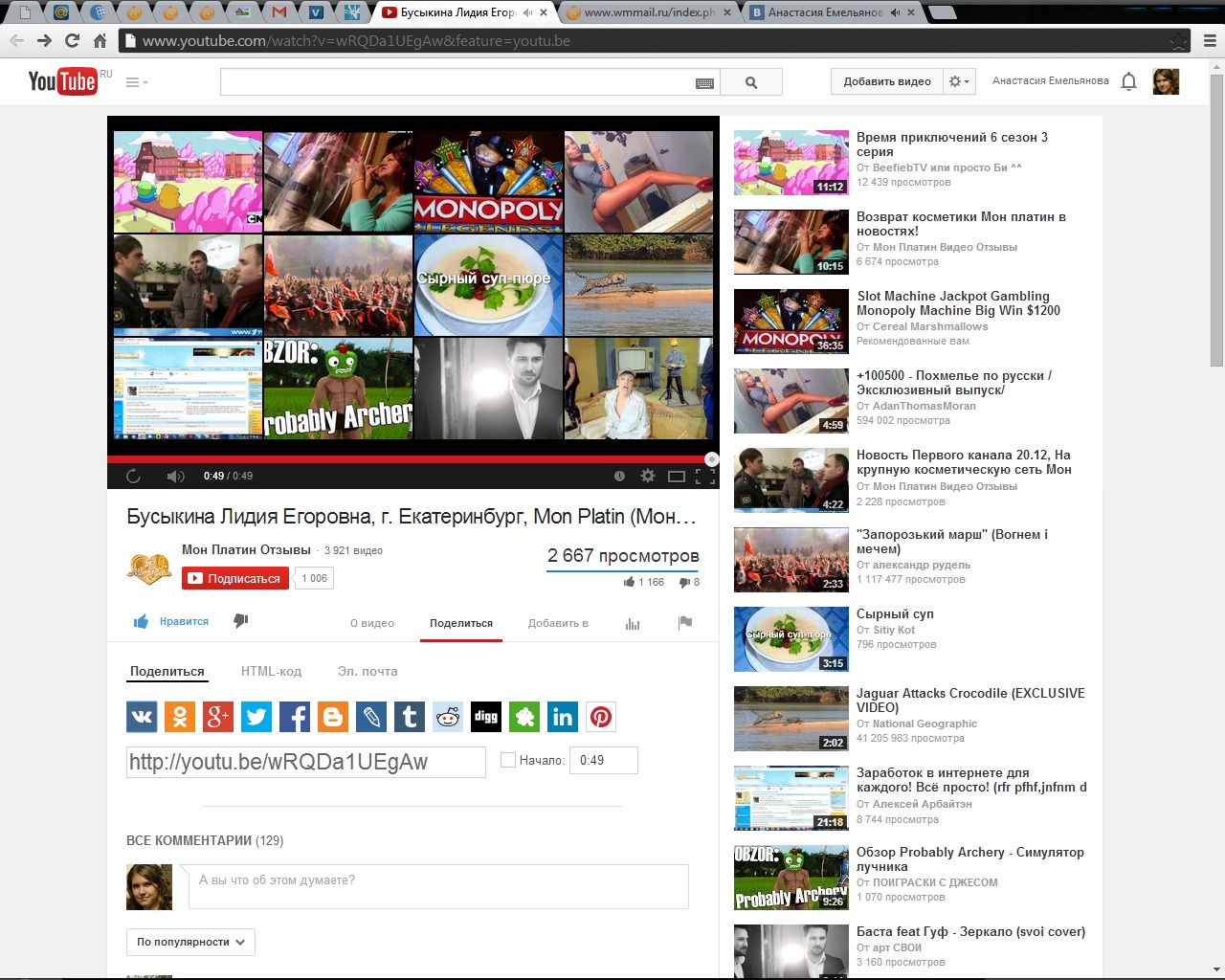
Task: Select the youtu.be share URL field
Action: (x=306, y=762)
